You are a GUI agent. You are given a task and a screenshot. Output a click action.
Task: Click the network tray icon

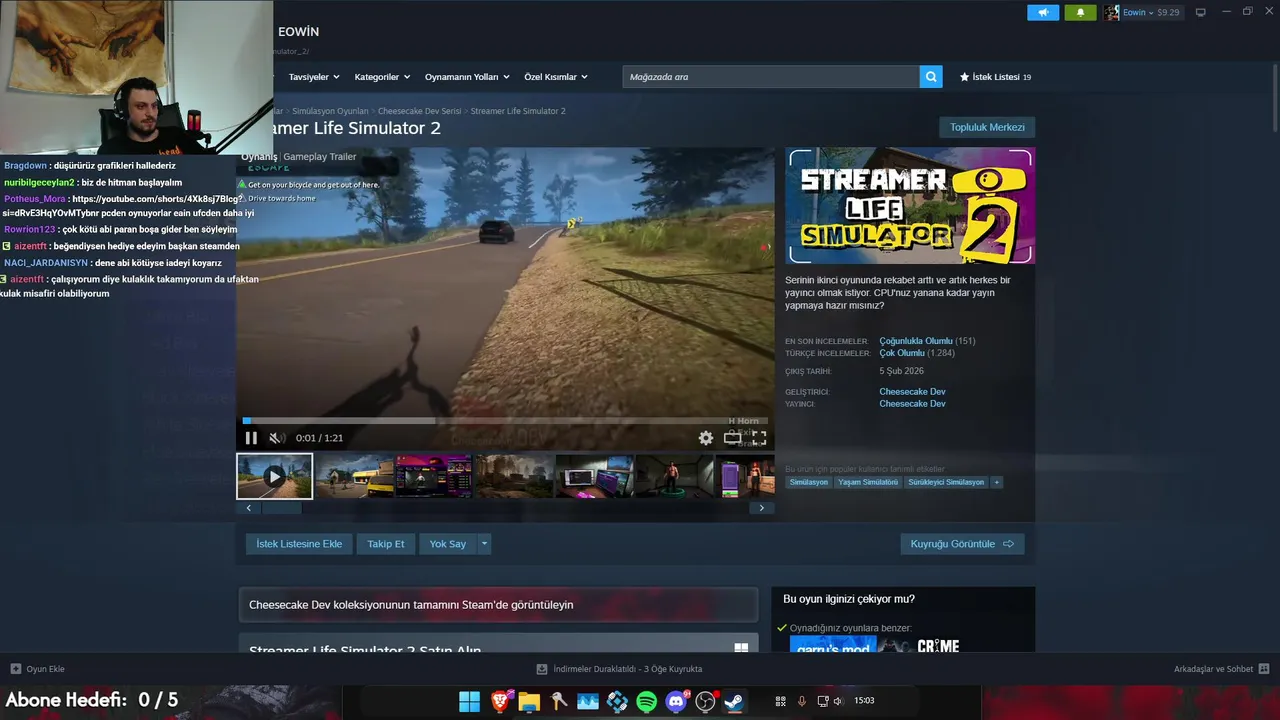click(x=823, y=701)
